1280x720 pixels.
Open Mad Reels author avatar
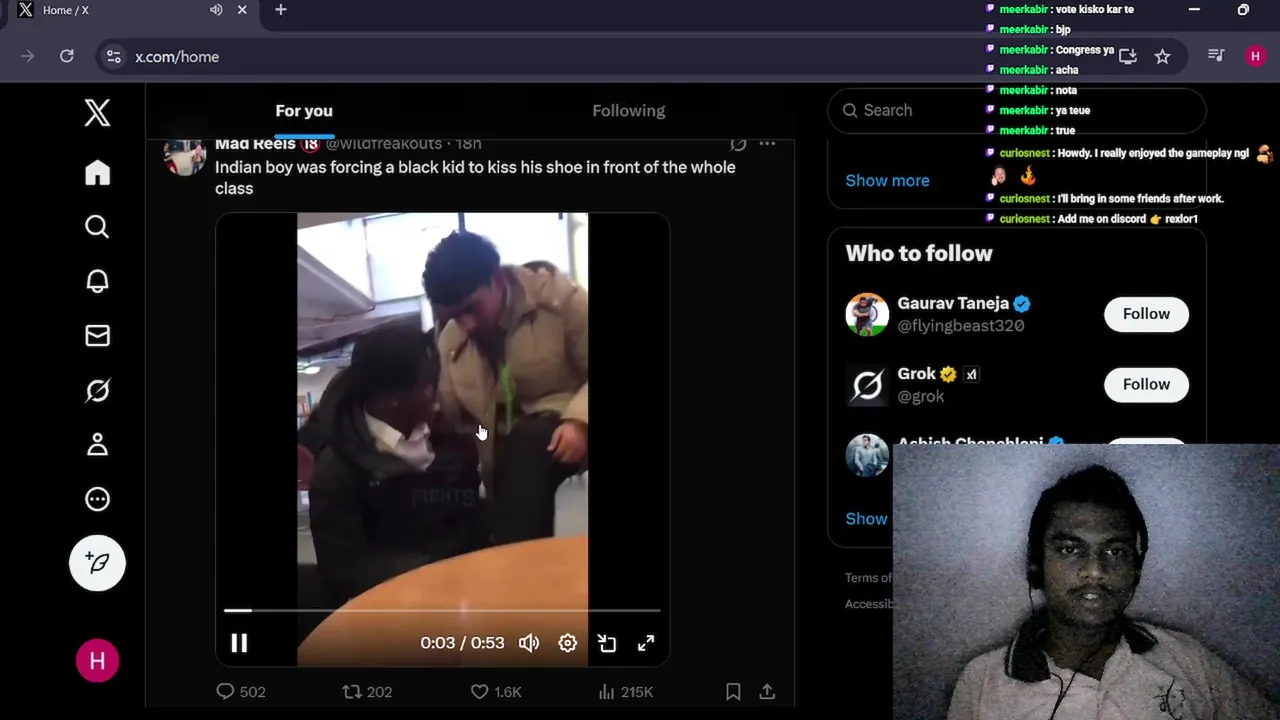click(x=185, y=156)
